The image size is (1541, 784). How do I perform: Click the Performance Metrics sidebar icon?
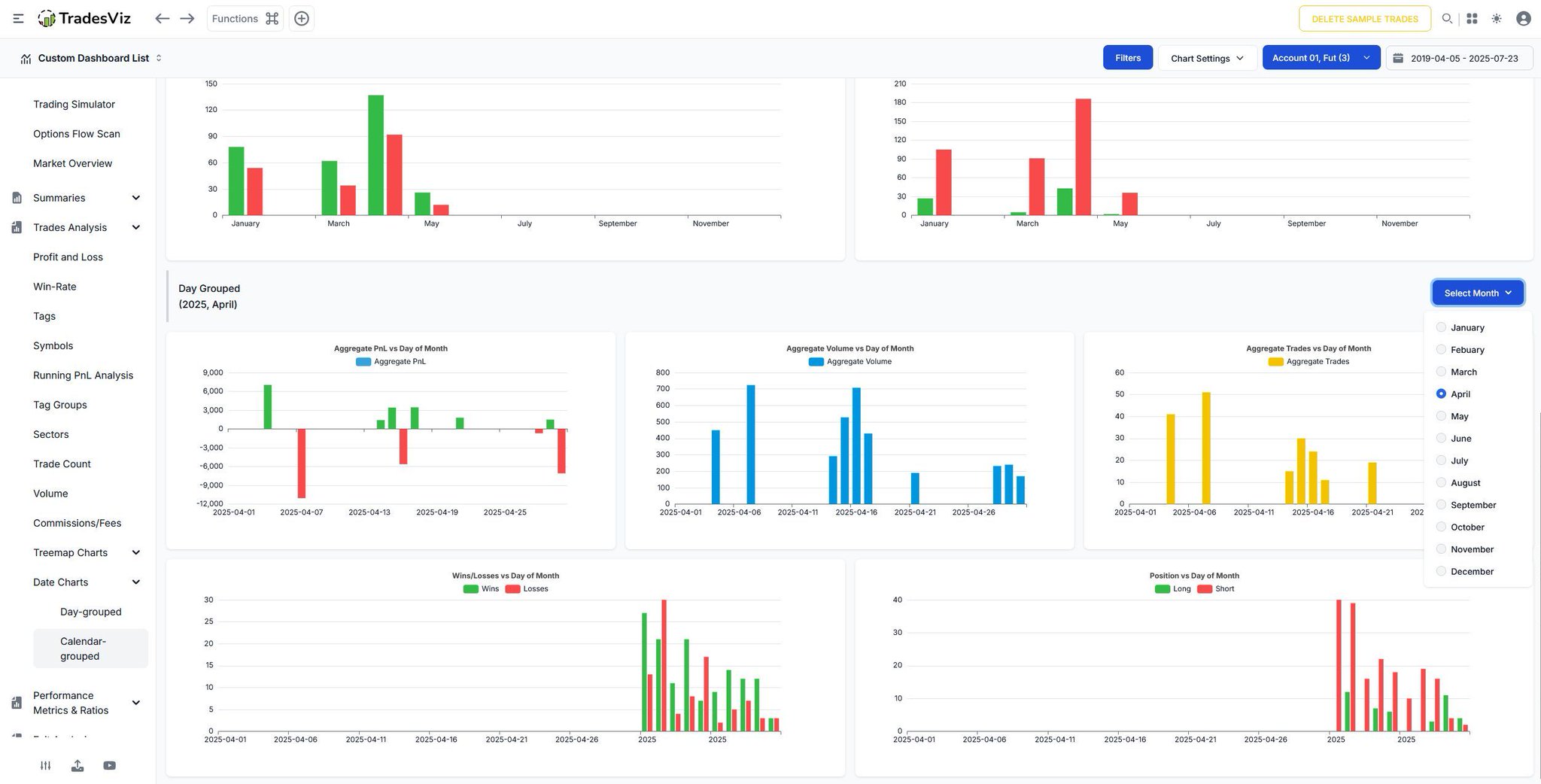click(17, 703)
